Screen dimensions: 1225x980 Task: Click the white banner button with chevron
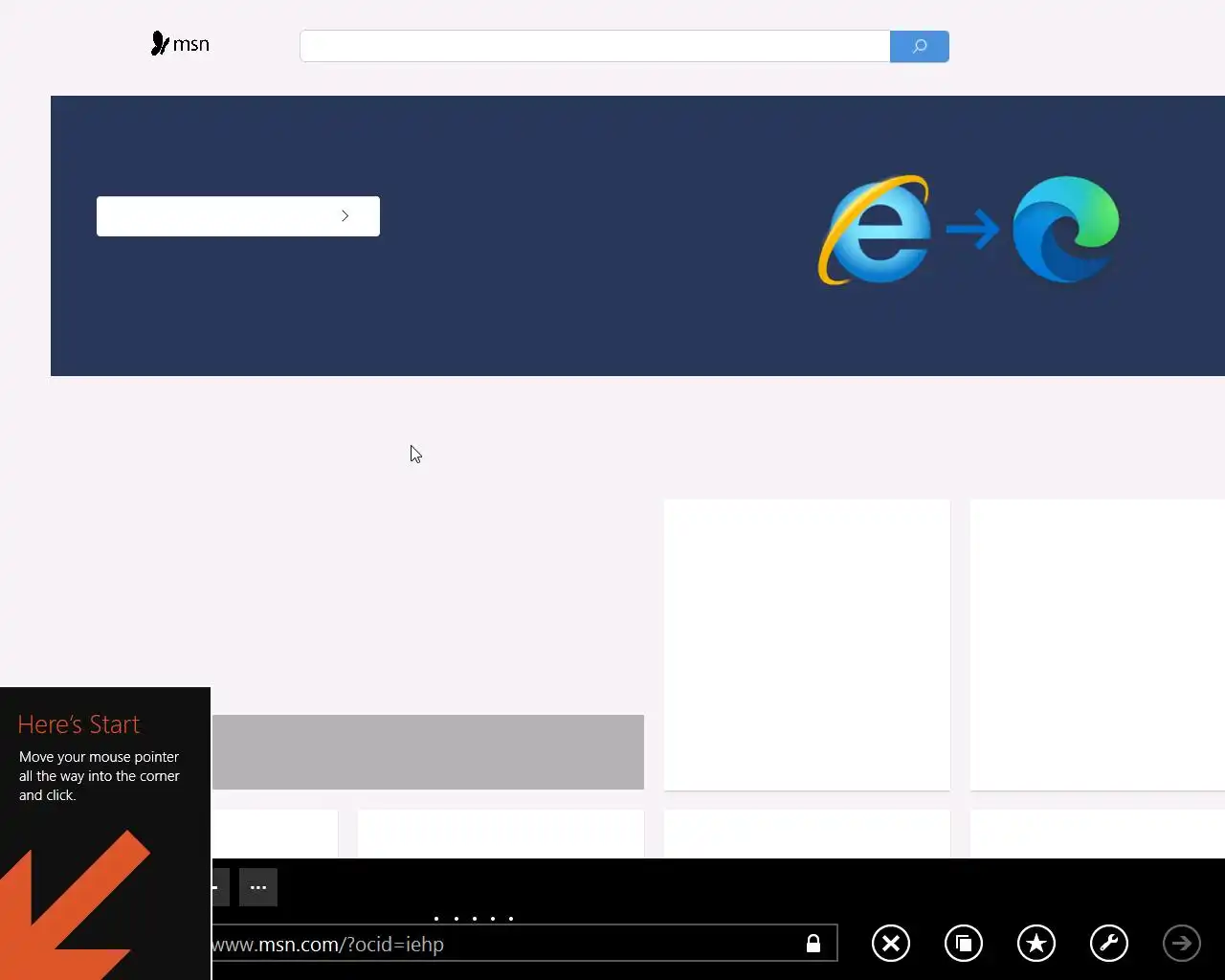[x=238, y=216]
